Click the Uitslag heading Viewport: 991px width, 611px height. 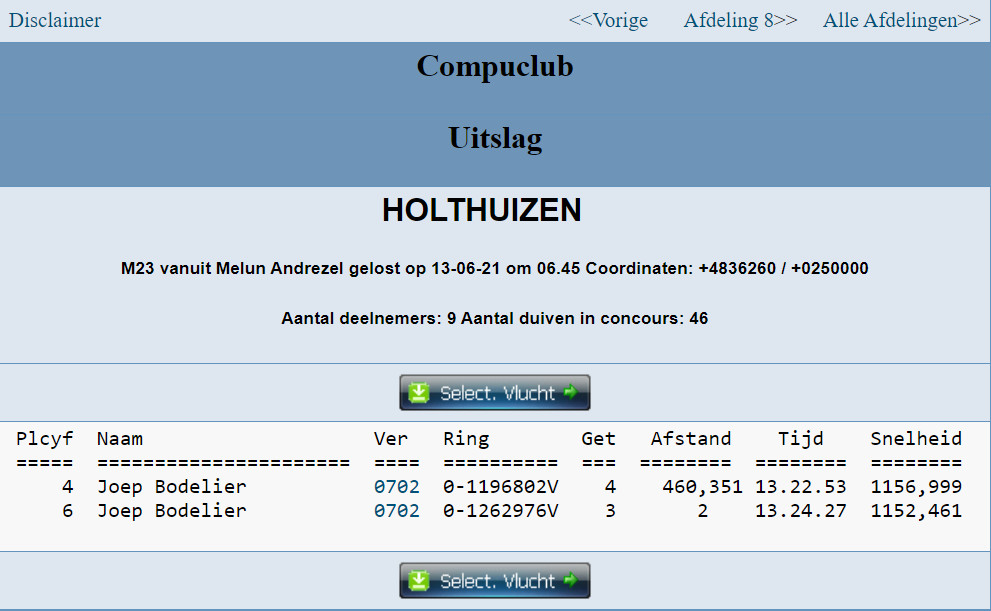coord(495,138)
